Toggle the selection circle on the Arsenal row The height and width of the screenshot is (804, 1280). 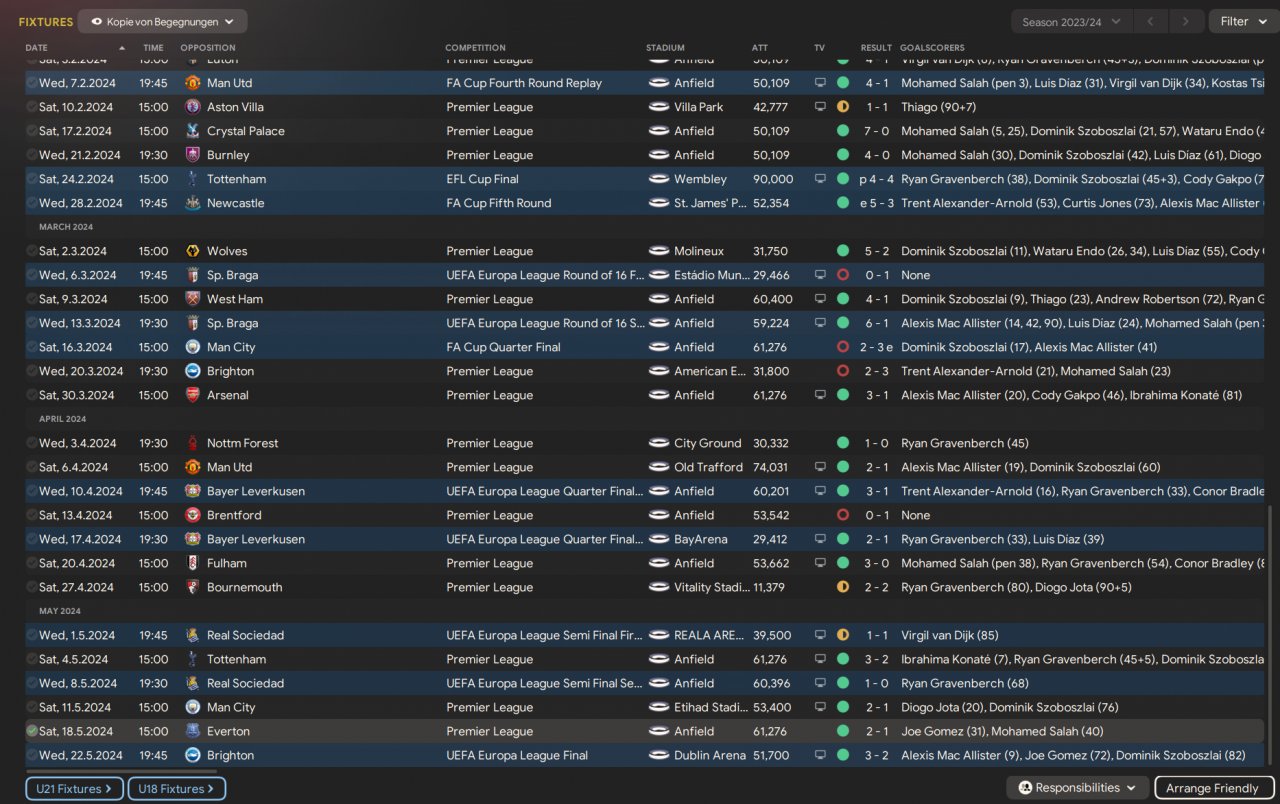(32, 395)
